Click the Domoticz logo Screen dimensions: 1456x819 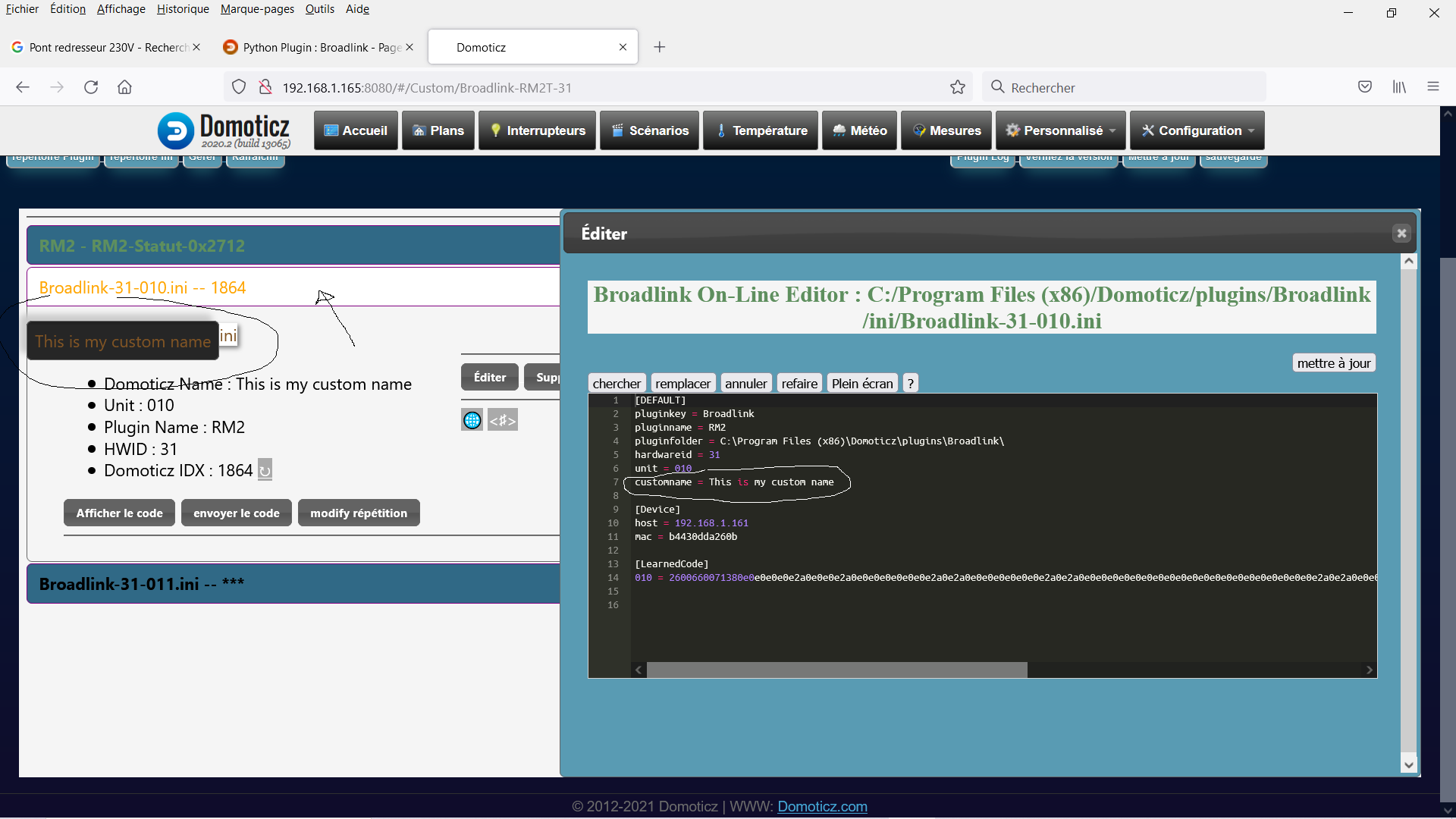tap(224, 130)
